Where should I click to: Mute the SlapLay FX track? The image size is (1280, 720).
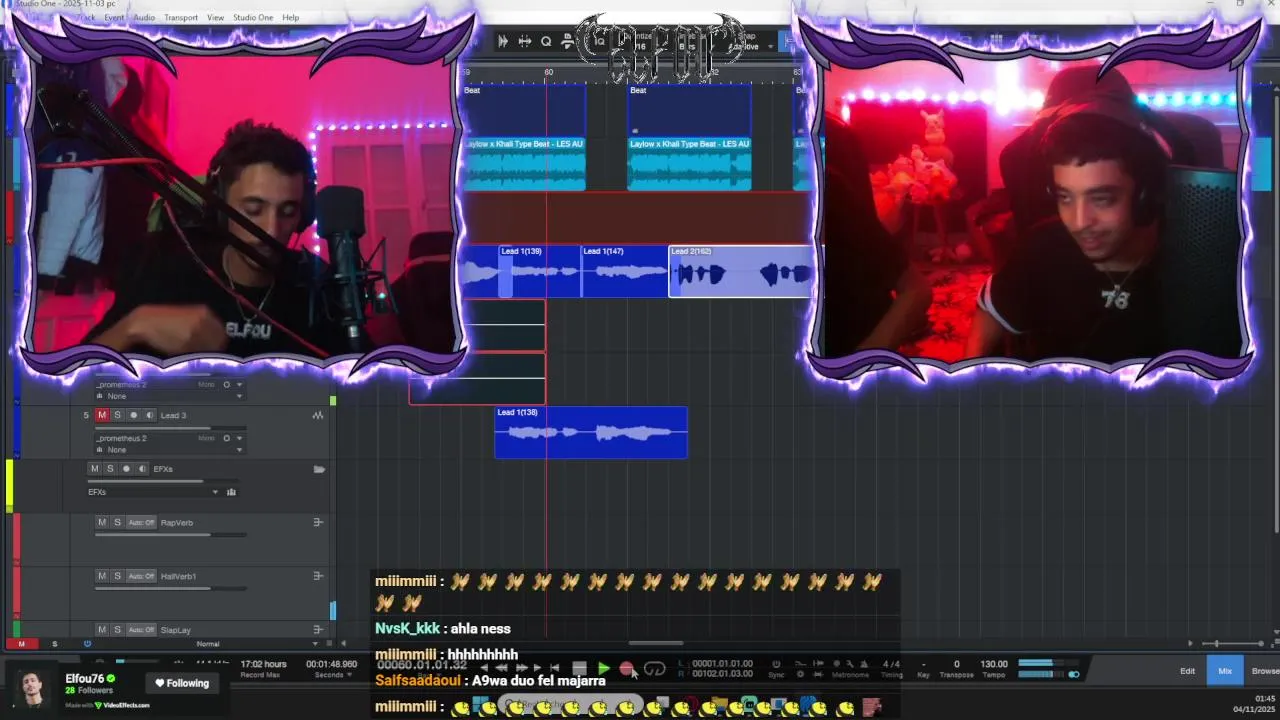101,630
